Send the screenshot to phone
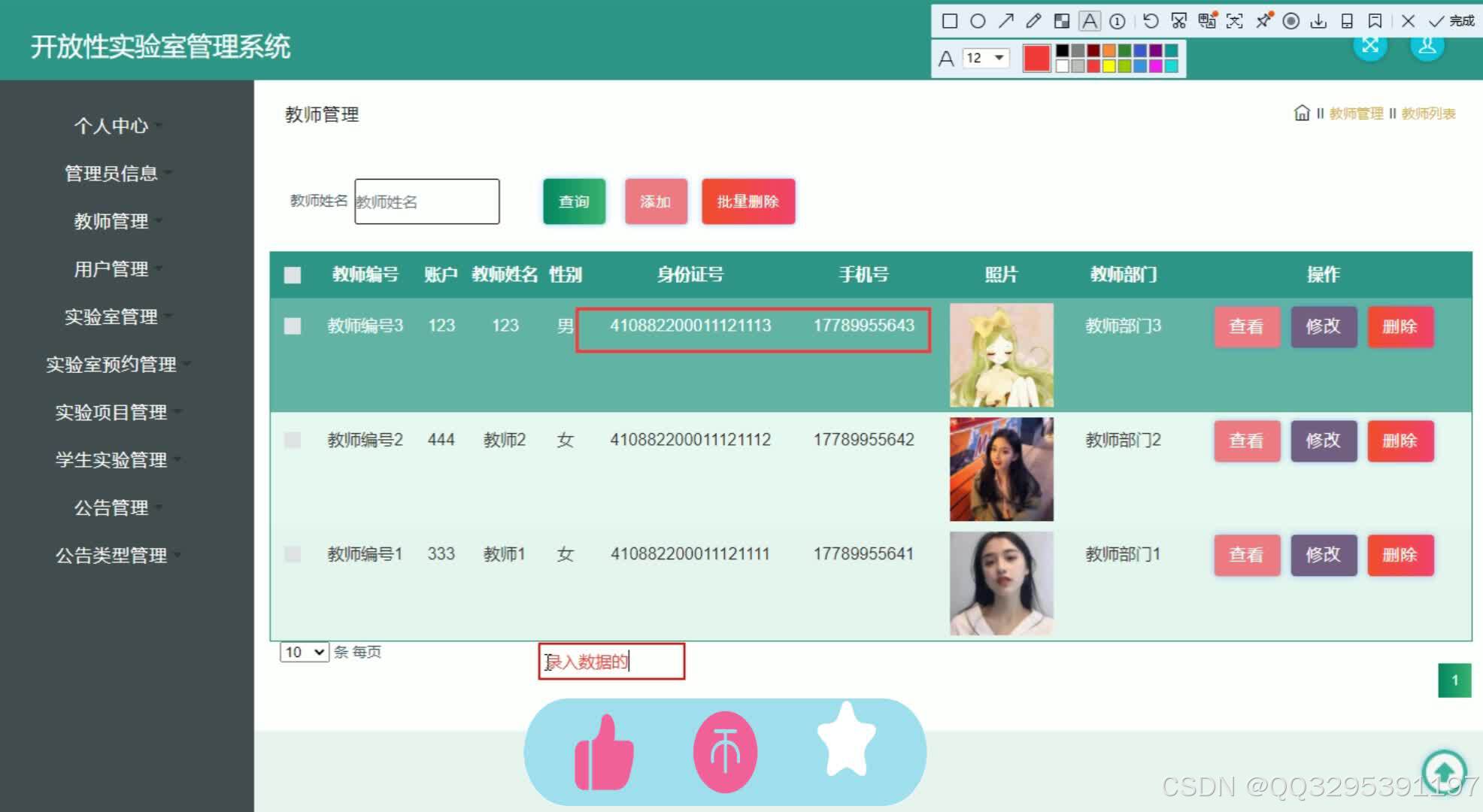This screenshot has width=1483, height=812. [x=1347, y=21]
